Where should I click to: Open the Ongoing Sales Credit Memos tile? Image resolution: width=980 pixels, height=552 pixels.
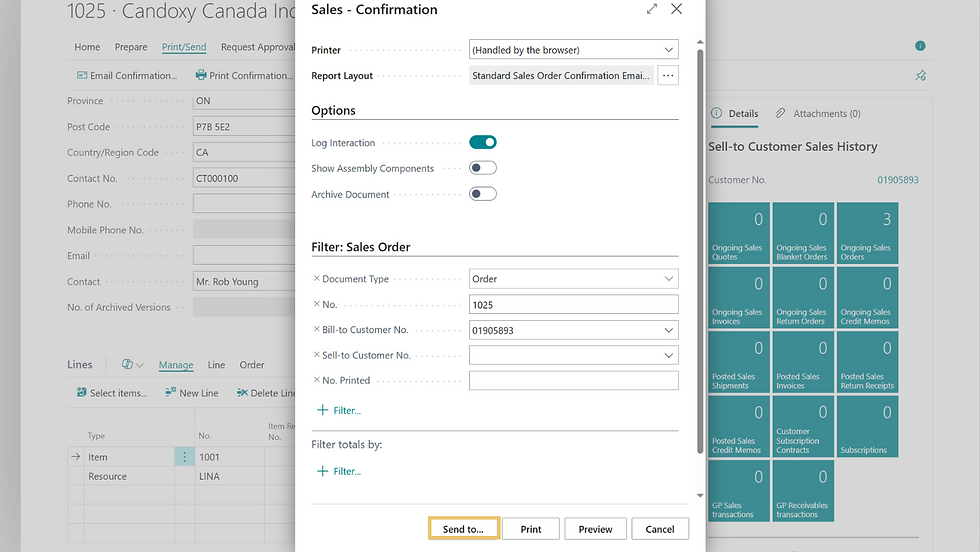pyautogui.click(x=868, y=298)
